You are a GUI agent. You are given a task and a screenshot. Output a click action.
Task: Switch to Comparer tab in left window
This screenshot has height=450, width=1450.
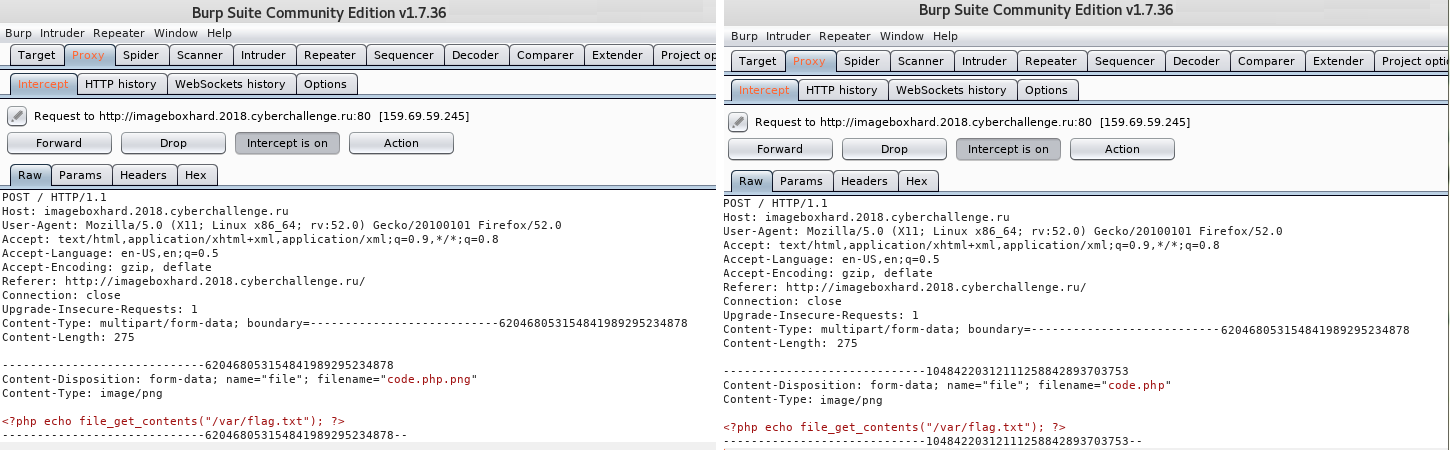(546, 55)
